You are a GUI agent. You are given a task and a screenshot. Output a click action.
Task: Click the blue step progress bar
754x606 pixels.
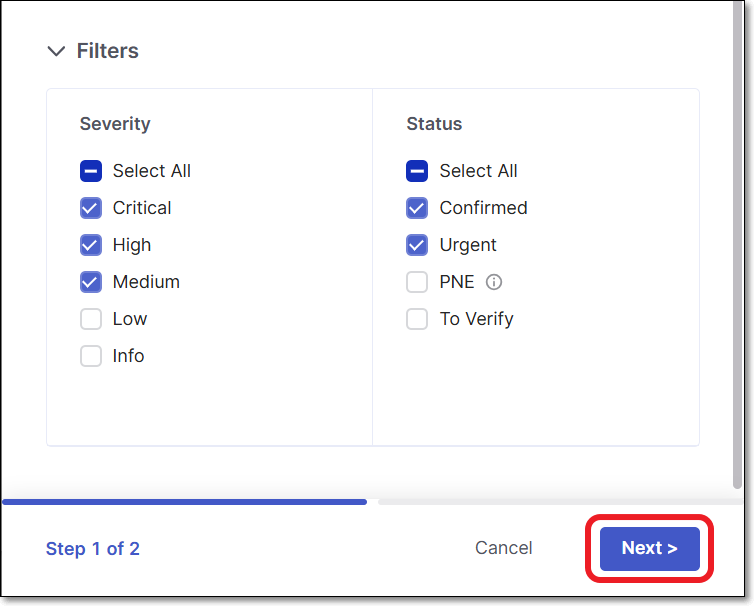(x=185, y=501)
